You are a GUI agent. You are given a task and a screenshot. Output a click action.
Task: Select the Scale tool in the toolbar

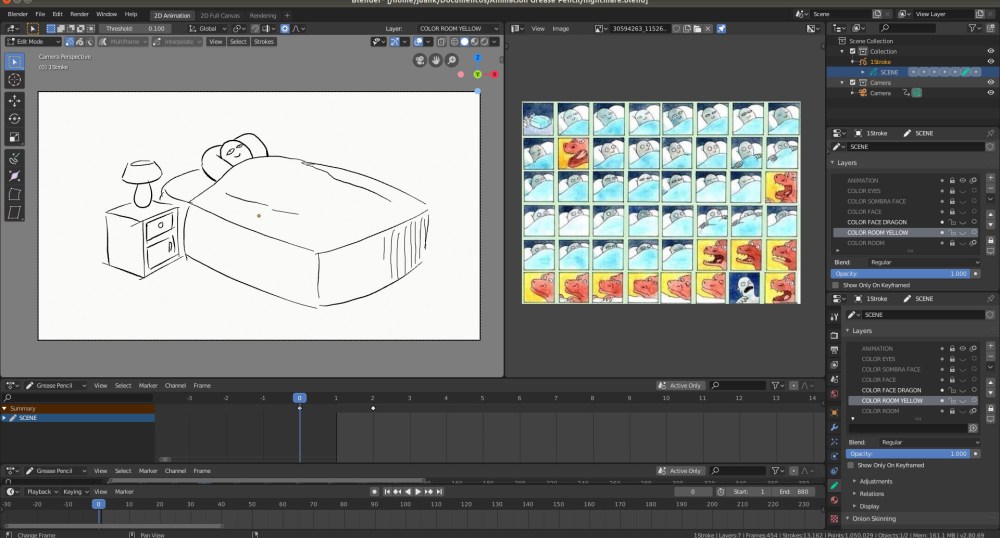click(x=15, y=137)
